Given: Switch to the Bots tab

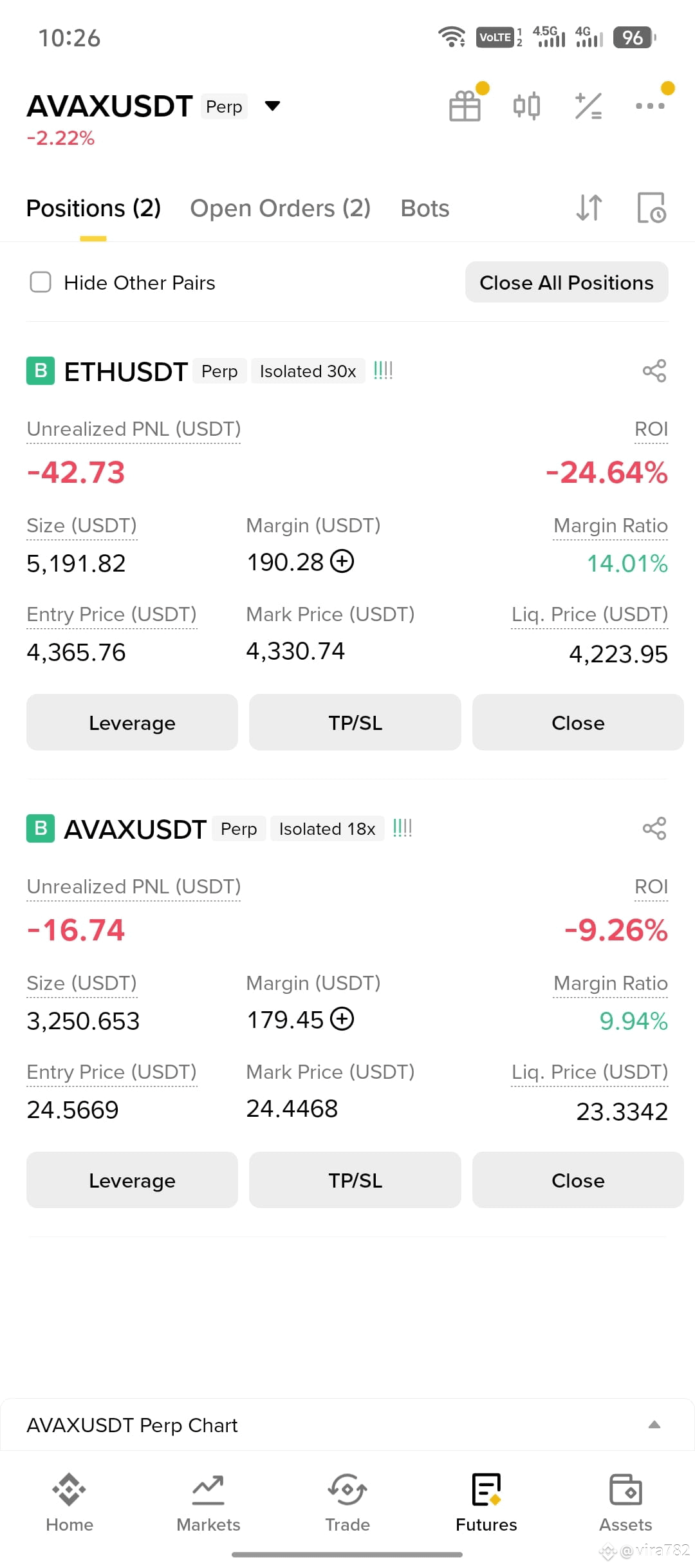Looking at the screenshot, I should (425, 208).
